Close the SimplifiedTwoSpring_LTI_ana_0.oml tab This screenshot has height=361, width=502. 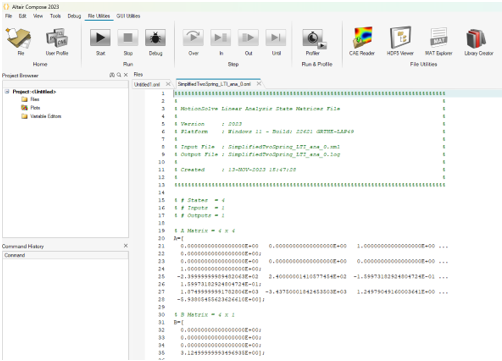pos(259,84)
